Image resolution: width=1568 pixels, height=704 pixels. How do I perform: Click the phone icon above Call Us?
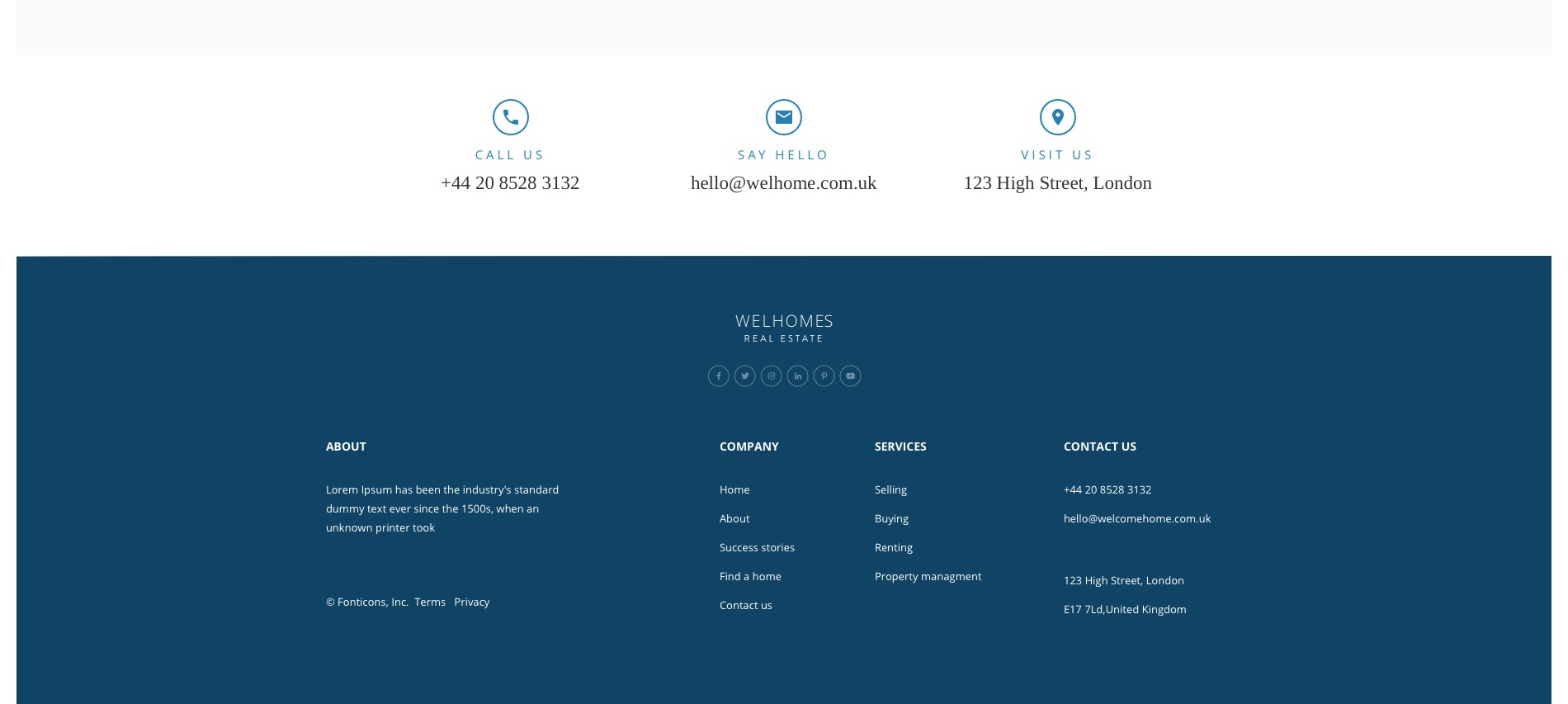pos(510,117)
